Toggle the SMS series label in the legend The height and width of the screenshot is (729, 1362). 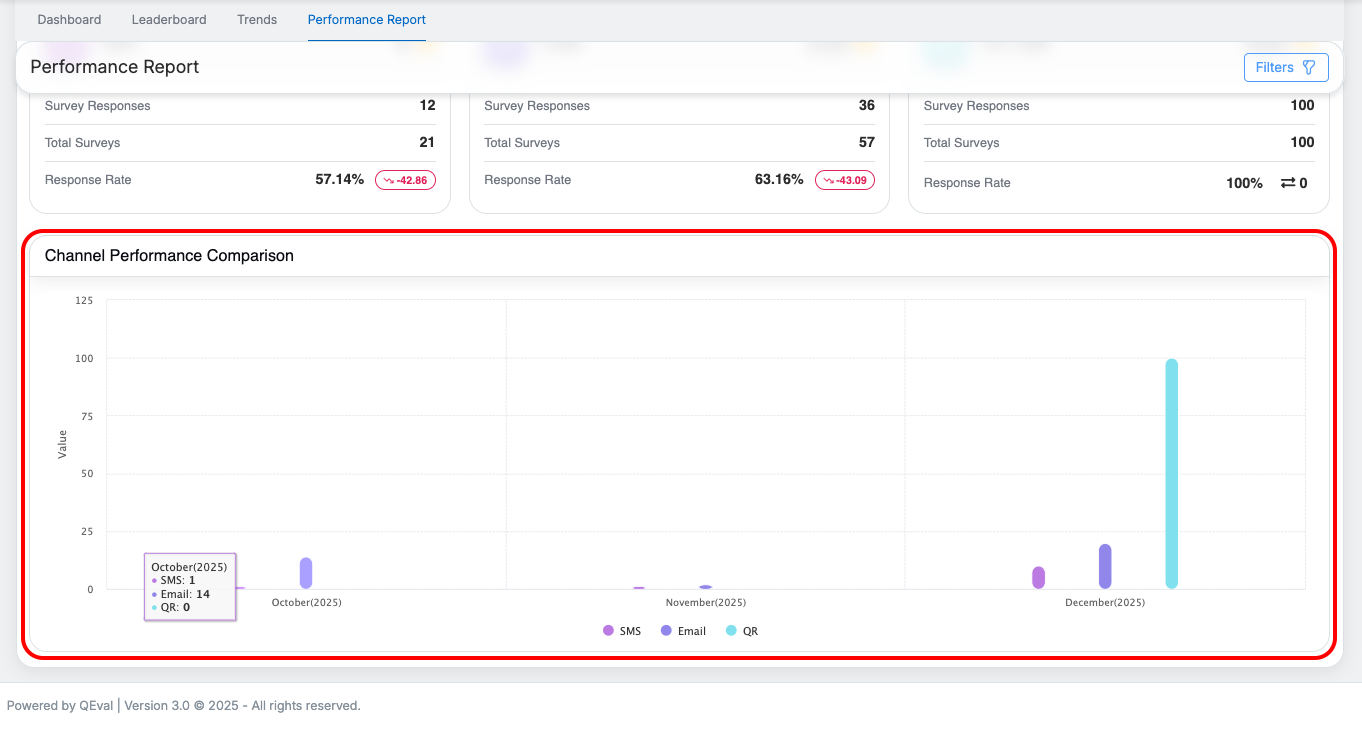630,631
